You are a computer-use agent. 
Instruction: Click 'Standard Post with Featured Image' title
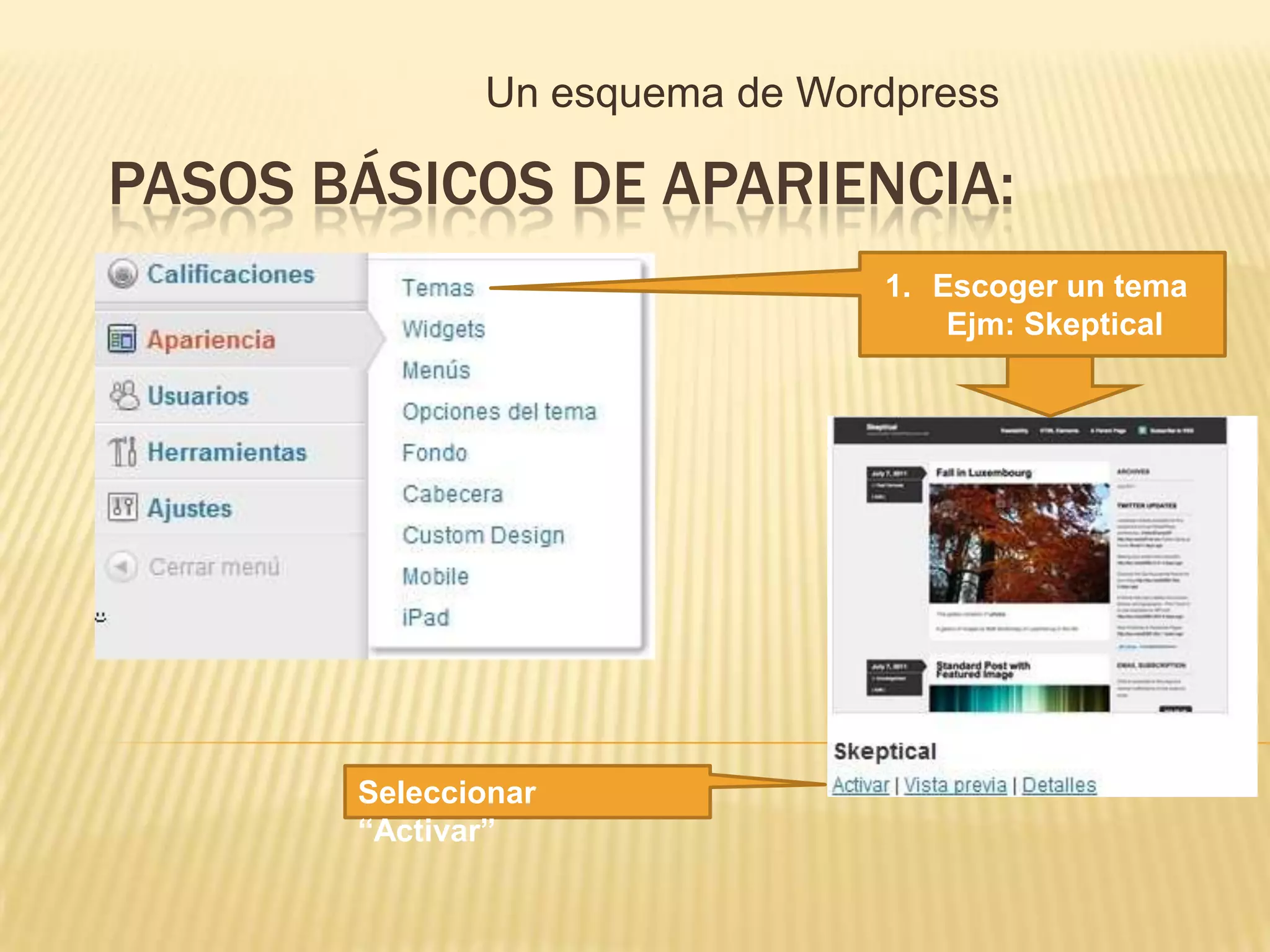pos(983,669)
